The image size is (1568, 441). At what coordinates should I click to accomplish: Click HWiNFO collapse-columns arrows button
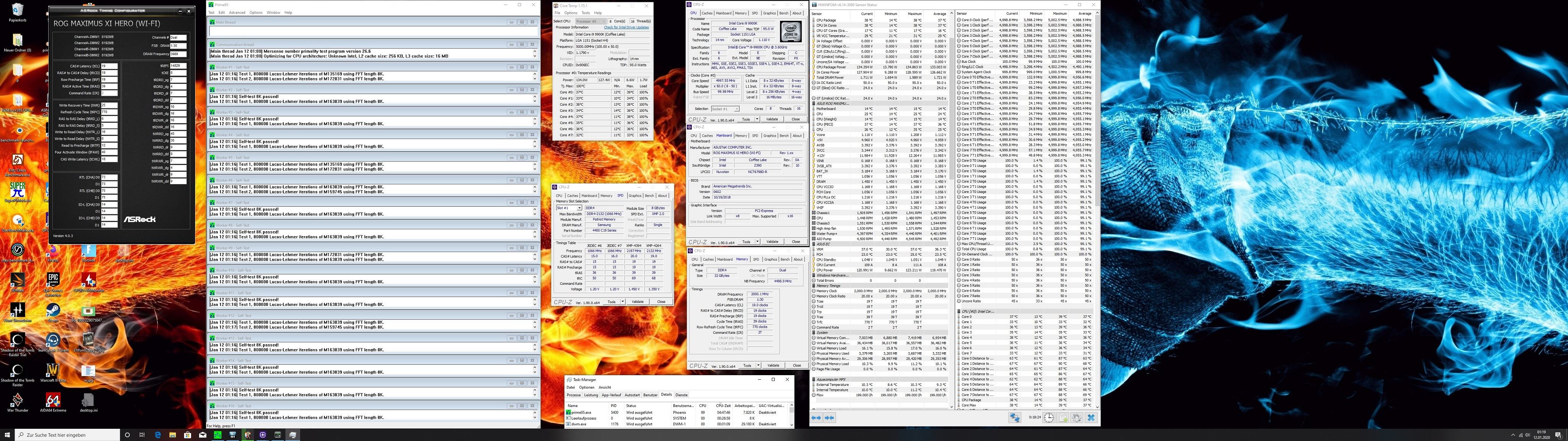pos(829,418)
